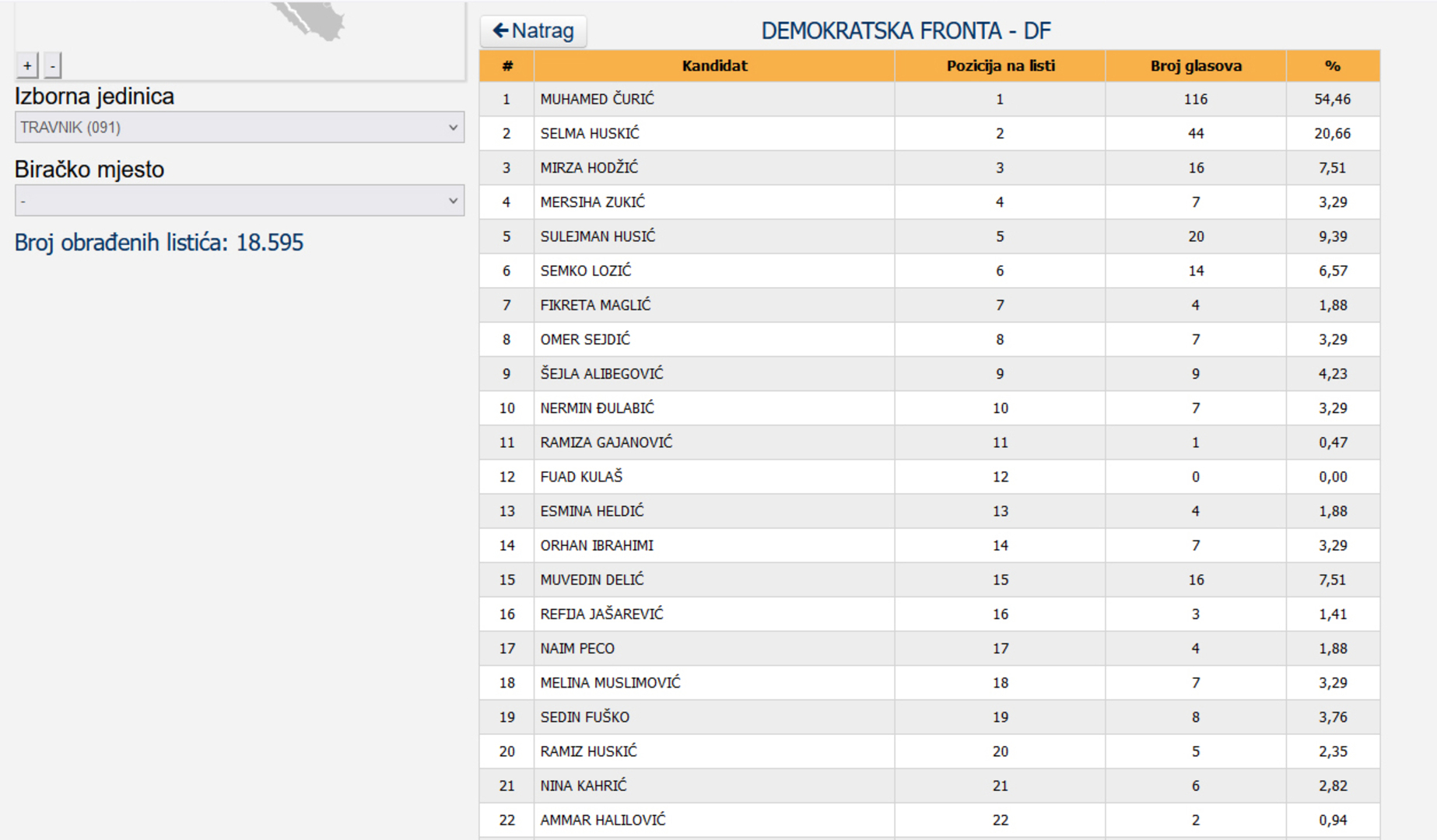Image resolution: width=1437 pixels, height=840 pixels.
Task: Click on SULEJMAN HUSIĆ candidate name
Action: [x=598, y=236]
